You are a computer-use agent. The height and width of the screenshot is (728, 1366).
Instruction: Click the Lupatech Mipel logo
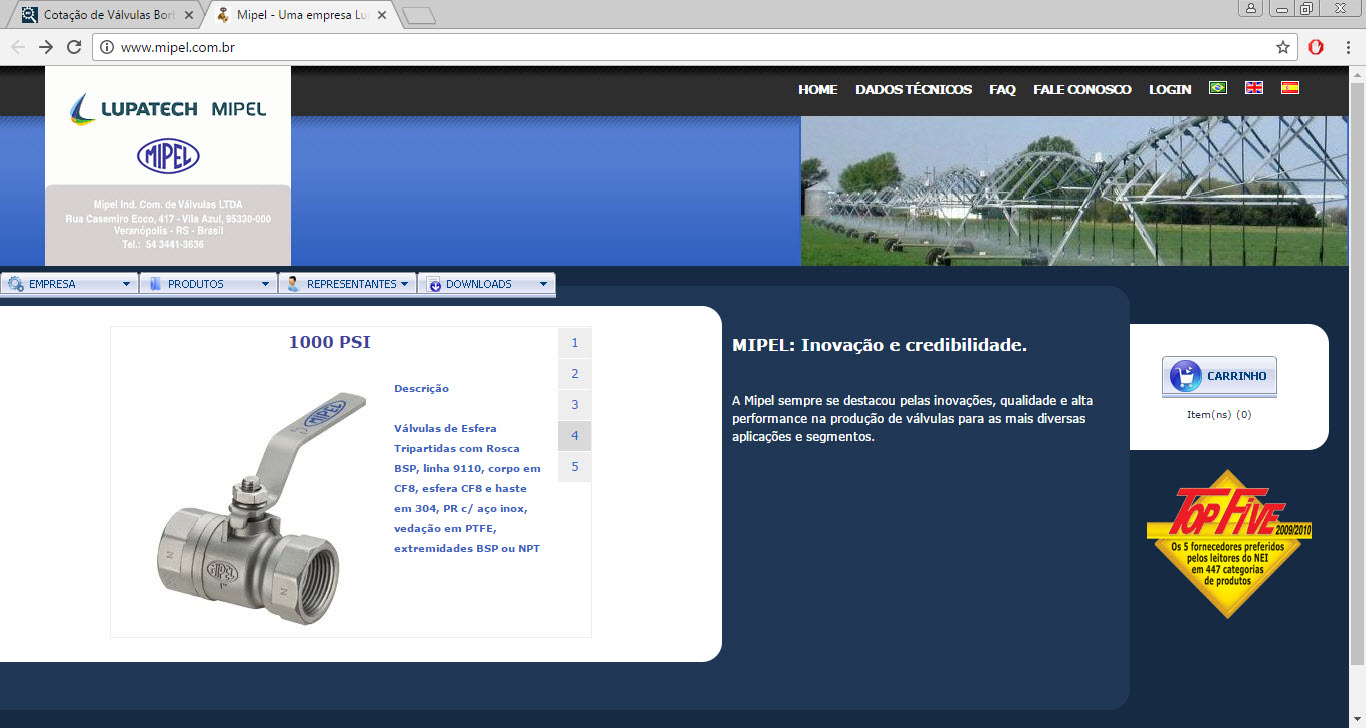coord(169,109)
